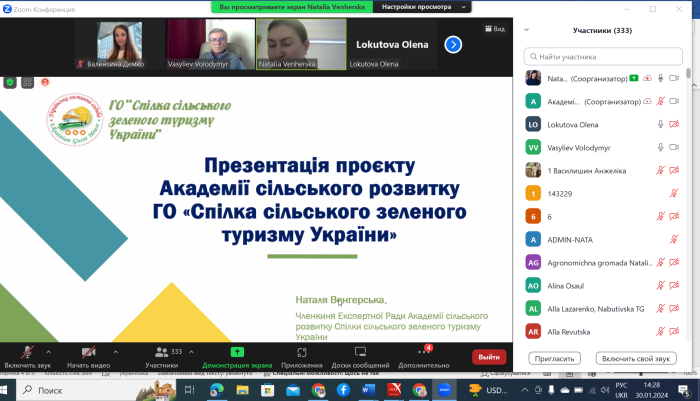Click the Дополнительно more options icon

pos(423,352)
